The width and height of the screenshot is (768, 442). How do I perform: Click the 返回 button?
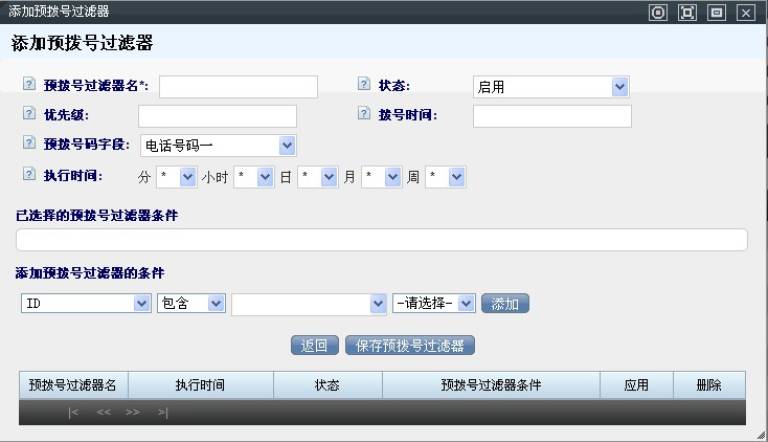pyautogui.click(x=315, y=346)
